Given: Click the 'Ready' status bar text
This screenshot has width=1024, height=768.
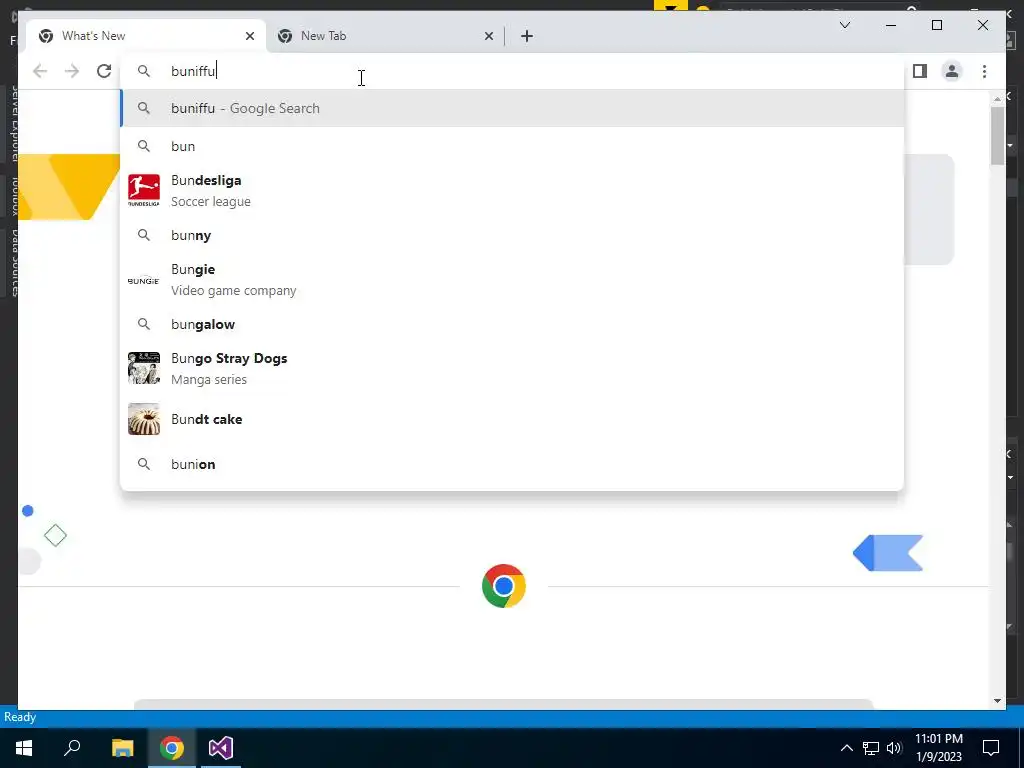Looking at the screenshot, I should [20, 717].
